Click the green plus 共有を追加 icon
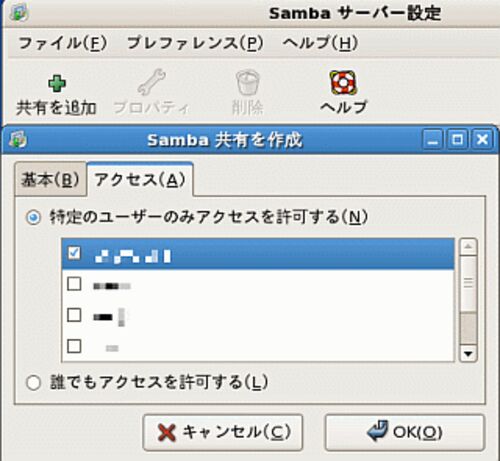The image size is (500, 461). [57, 84]
